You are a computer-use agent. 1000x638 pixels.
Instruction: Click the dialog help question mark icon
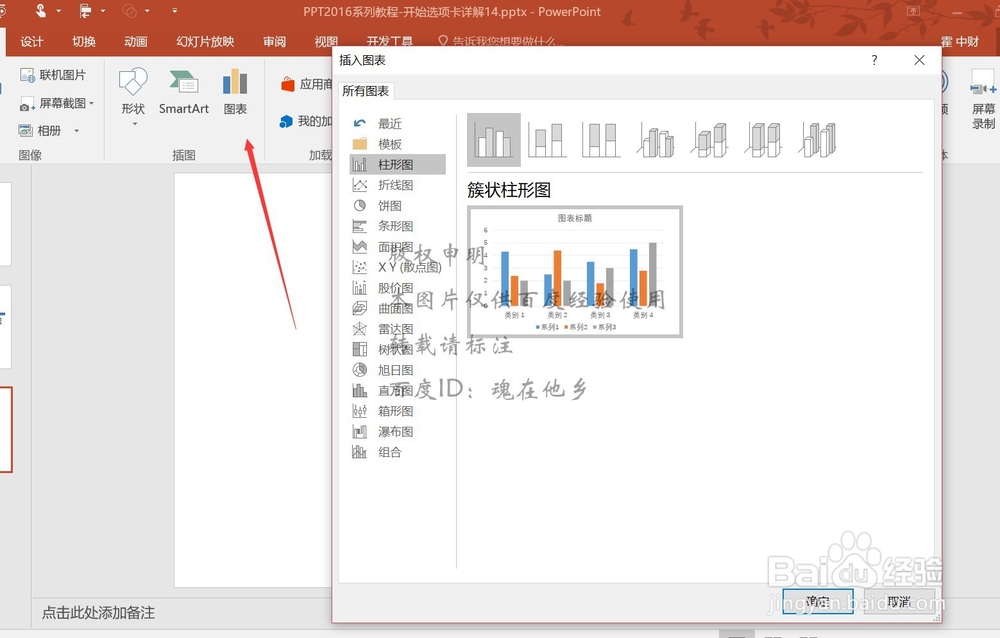click(x=874, y=60)
